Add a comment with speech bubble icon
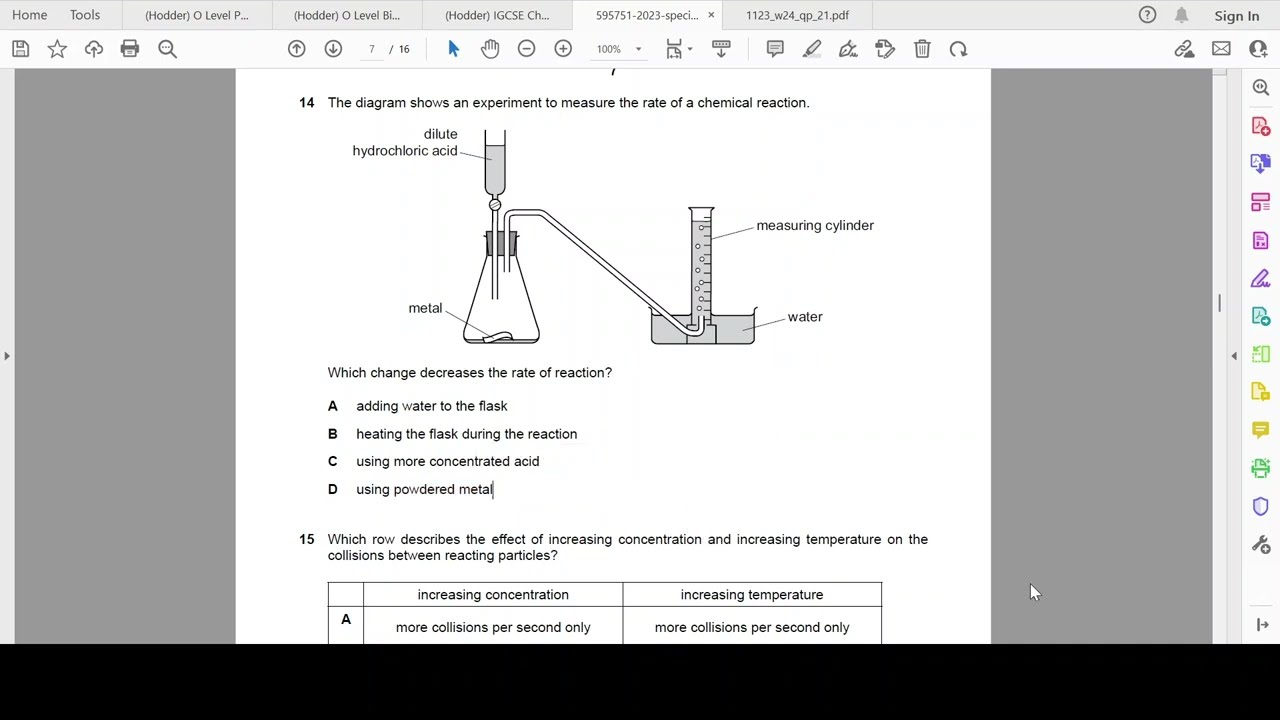 [775, 49]
